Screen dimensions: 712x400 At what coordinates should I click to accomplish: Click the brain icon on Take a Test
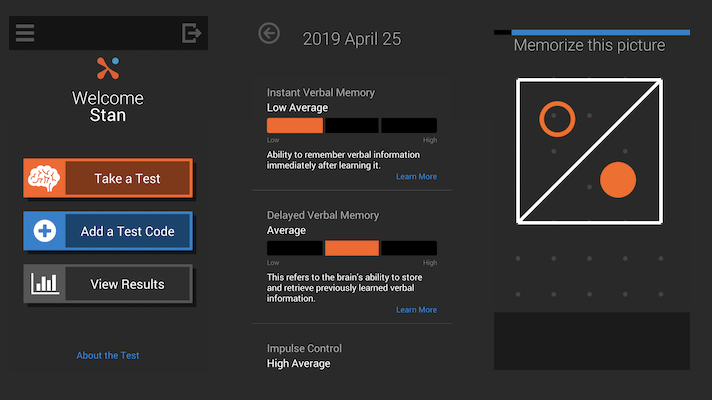[x=44, y=178]
